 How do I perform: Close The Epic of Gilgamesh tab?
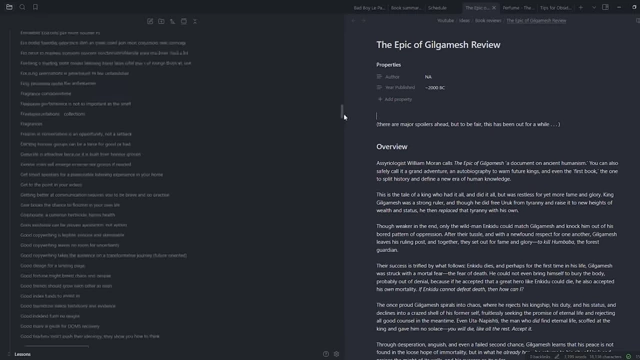click(x=494, y=8)
